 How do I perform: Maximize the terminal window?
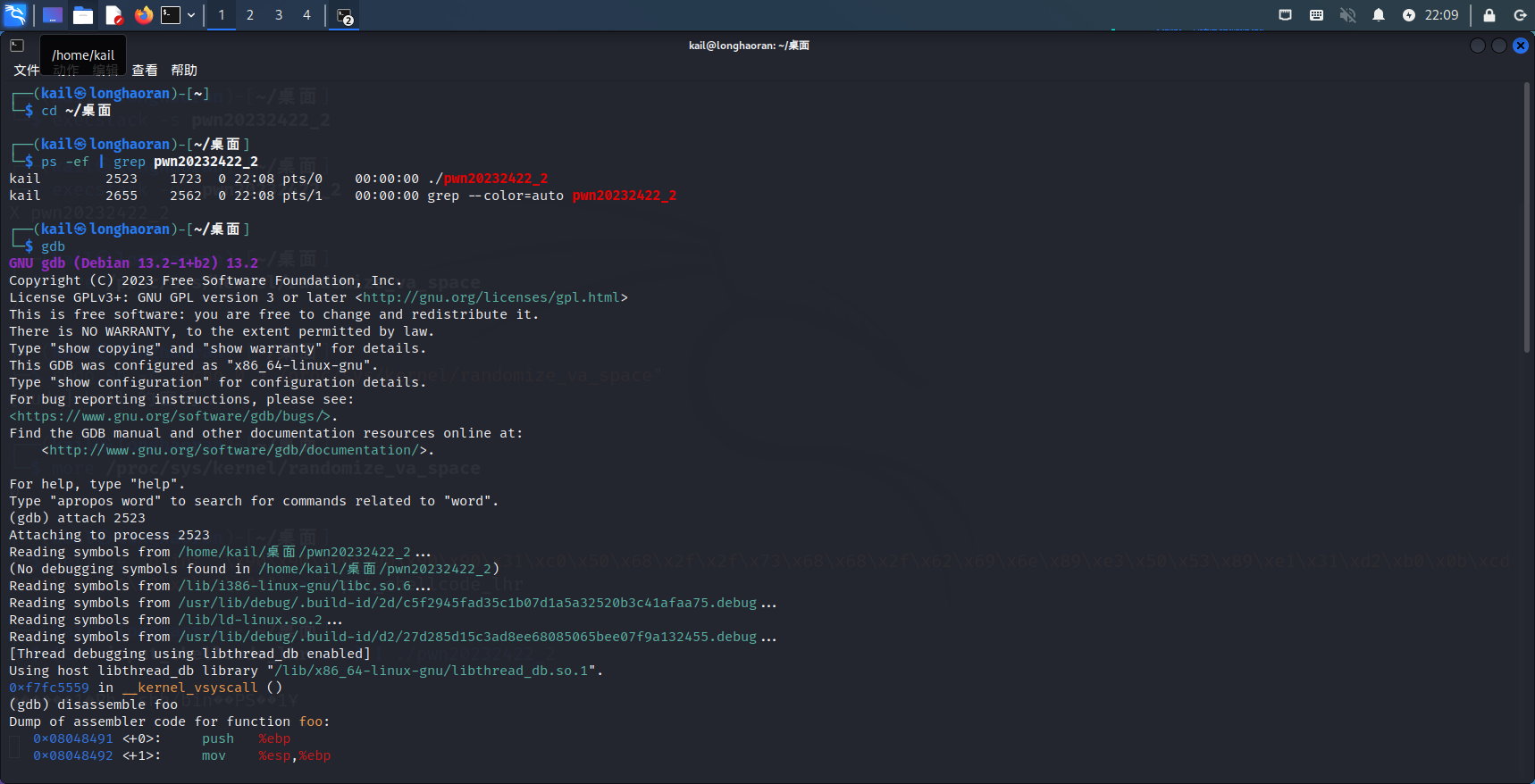point(1499,46)
